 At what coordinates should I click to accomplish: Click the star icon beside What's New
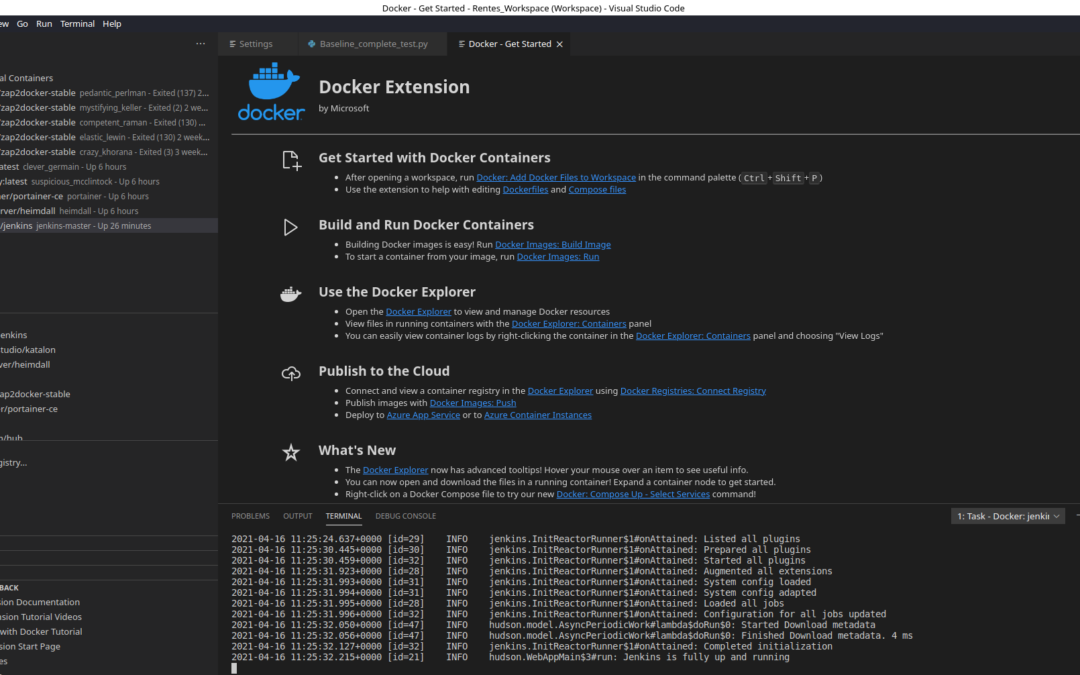point(291,453)
